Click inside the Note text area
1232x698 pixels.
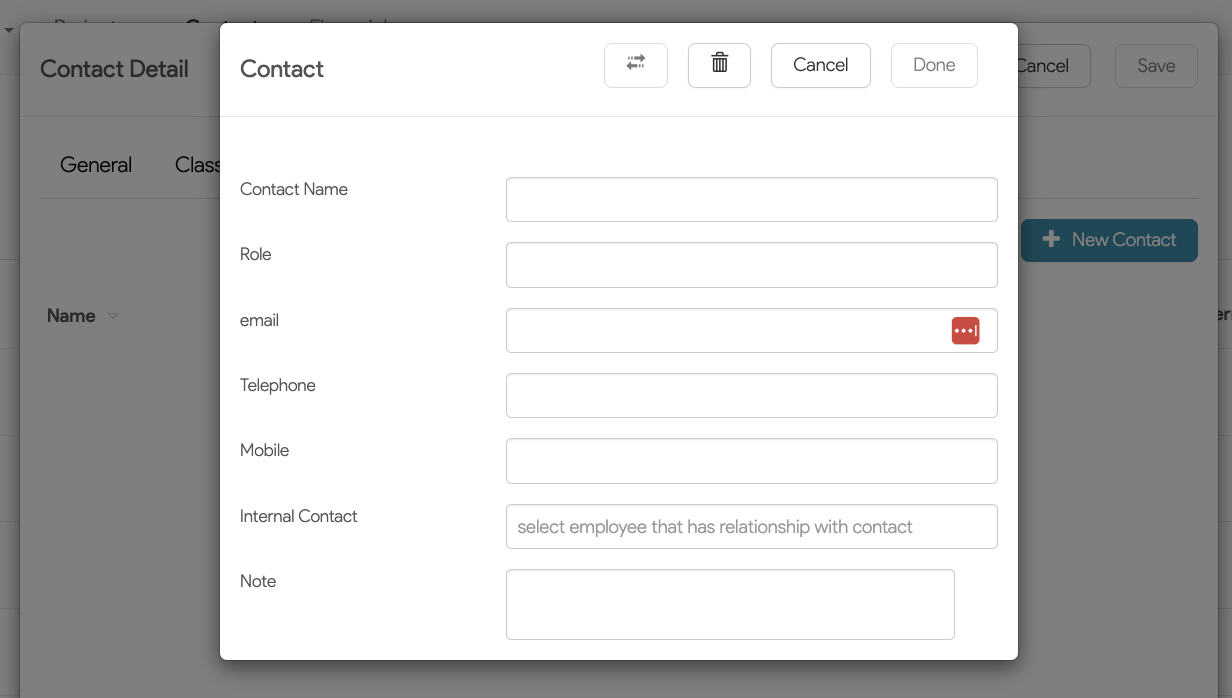tap(730, 604)
